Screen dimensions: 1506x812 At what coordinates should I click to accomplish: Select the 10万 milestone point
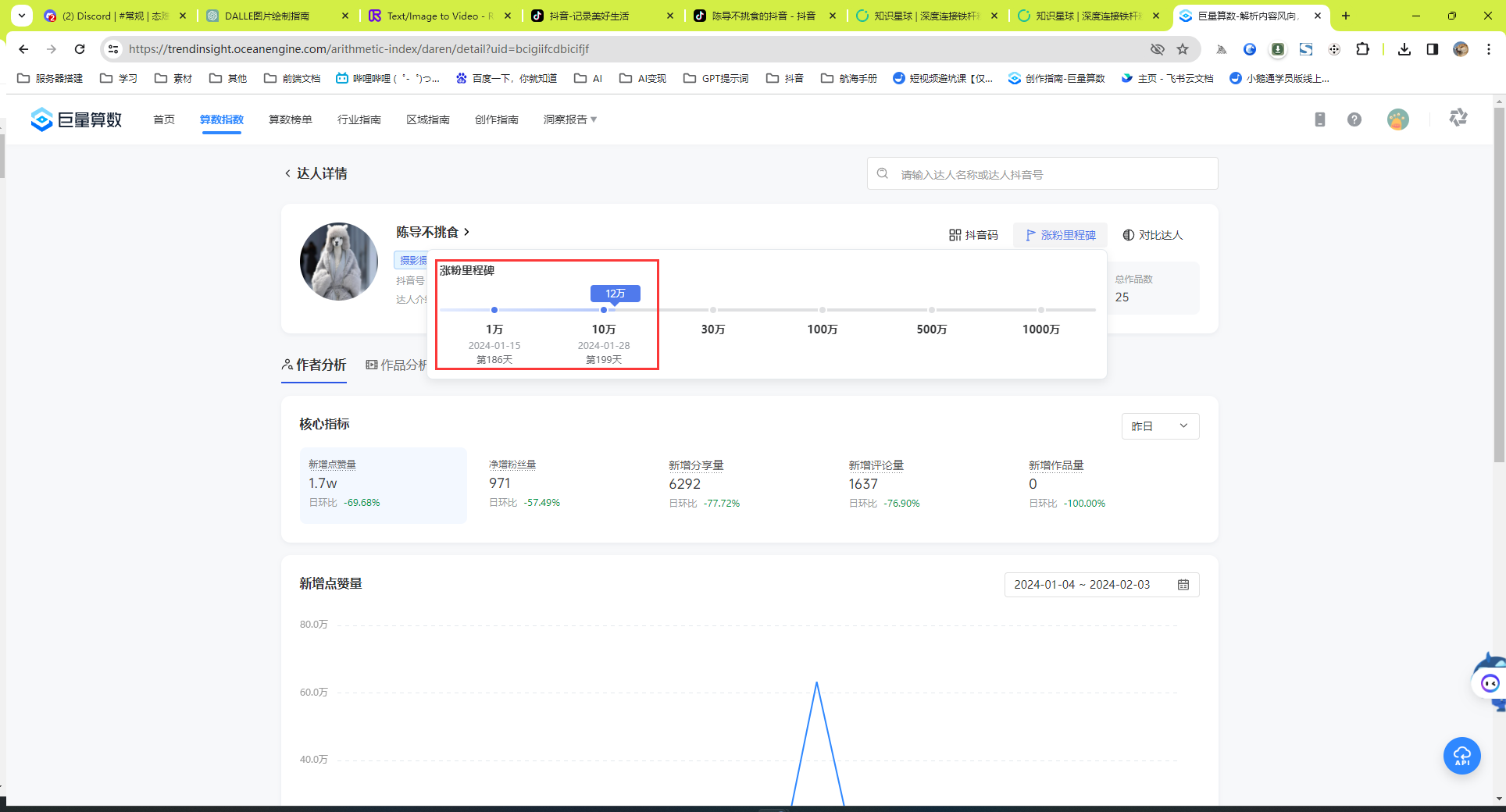(x=604, y=310)
